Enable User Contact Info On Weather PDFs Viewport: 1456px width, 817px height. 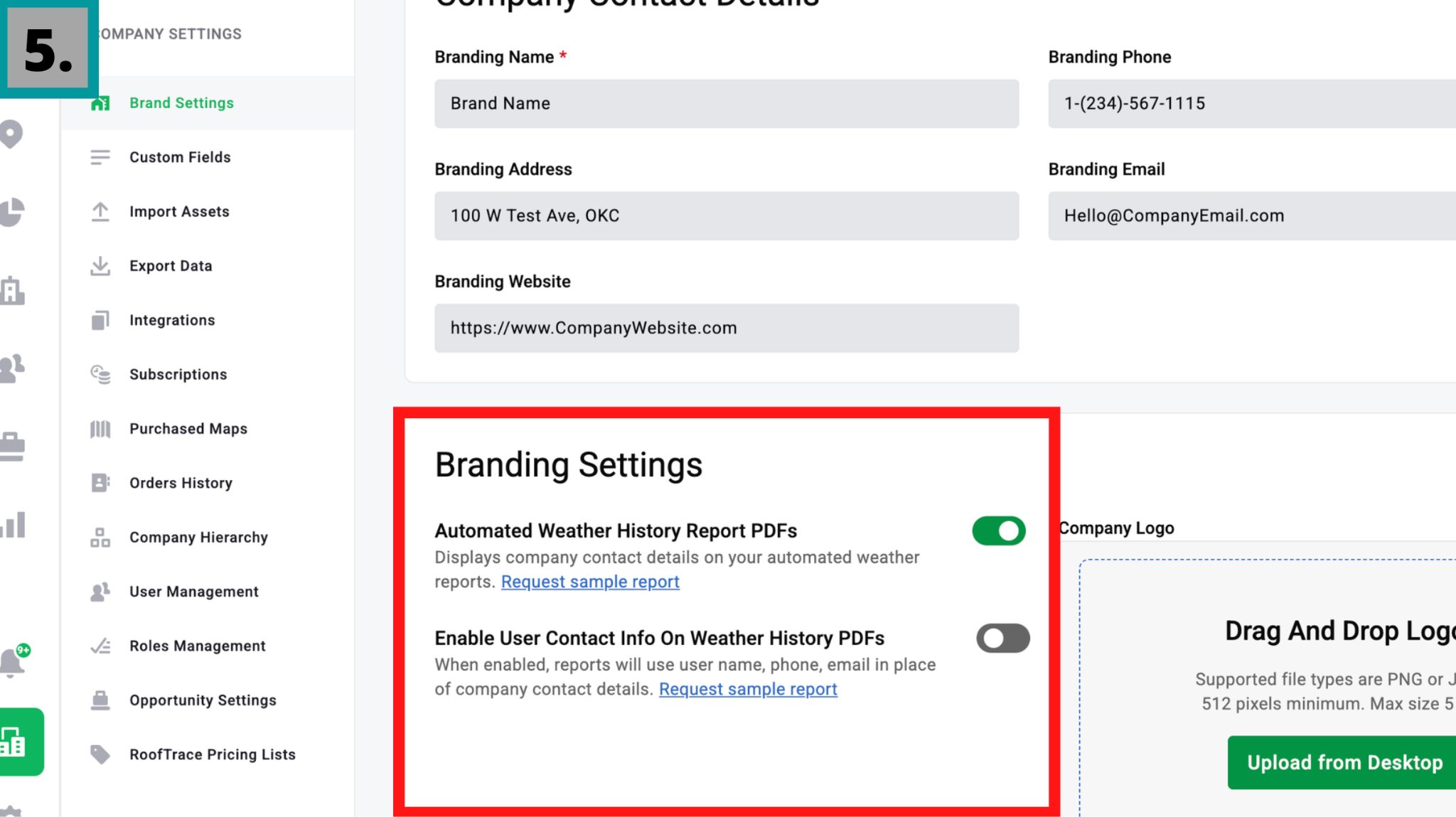1002,638
